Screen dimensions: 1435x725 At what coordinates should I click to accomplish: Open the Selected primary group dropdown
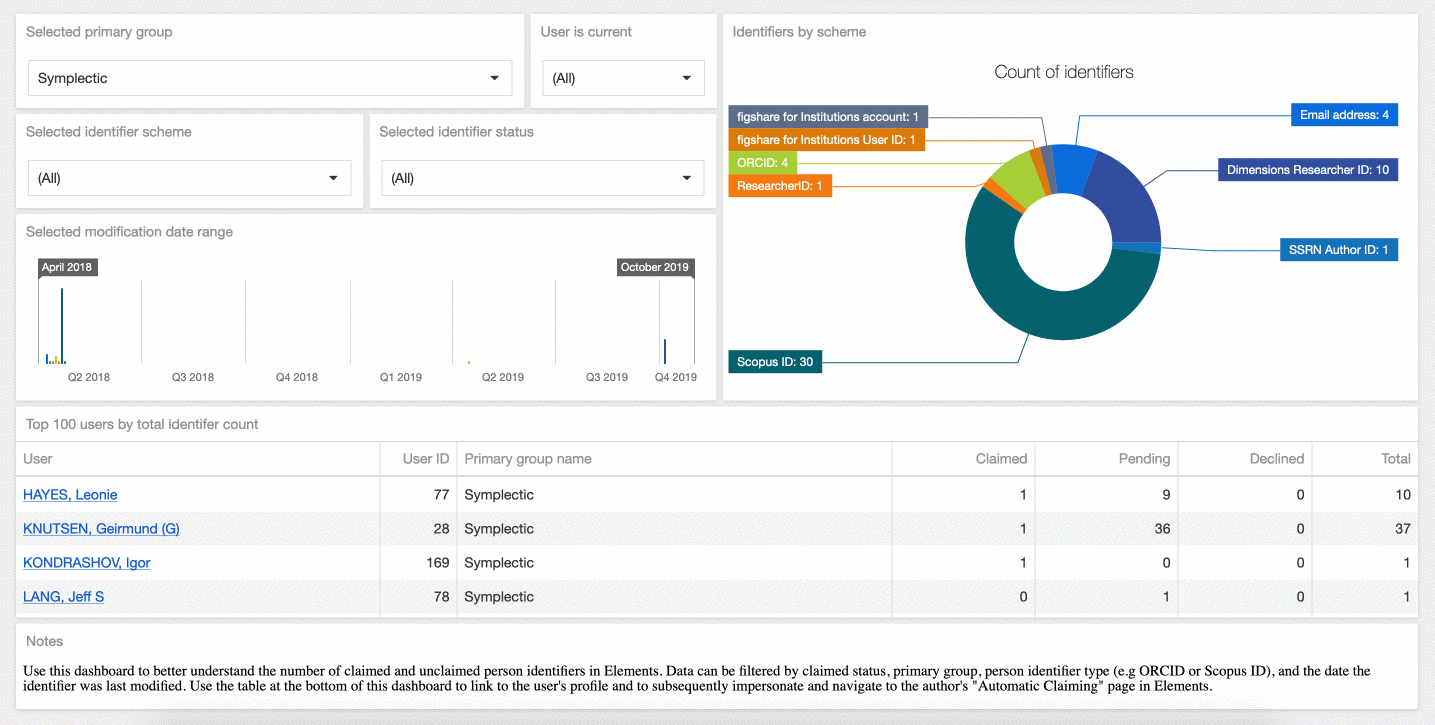pyautogui.click(x=270, y=78)
